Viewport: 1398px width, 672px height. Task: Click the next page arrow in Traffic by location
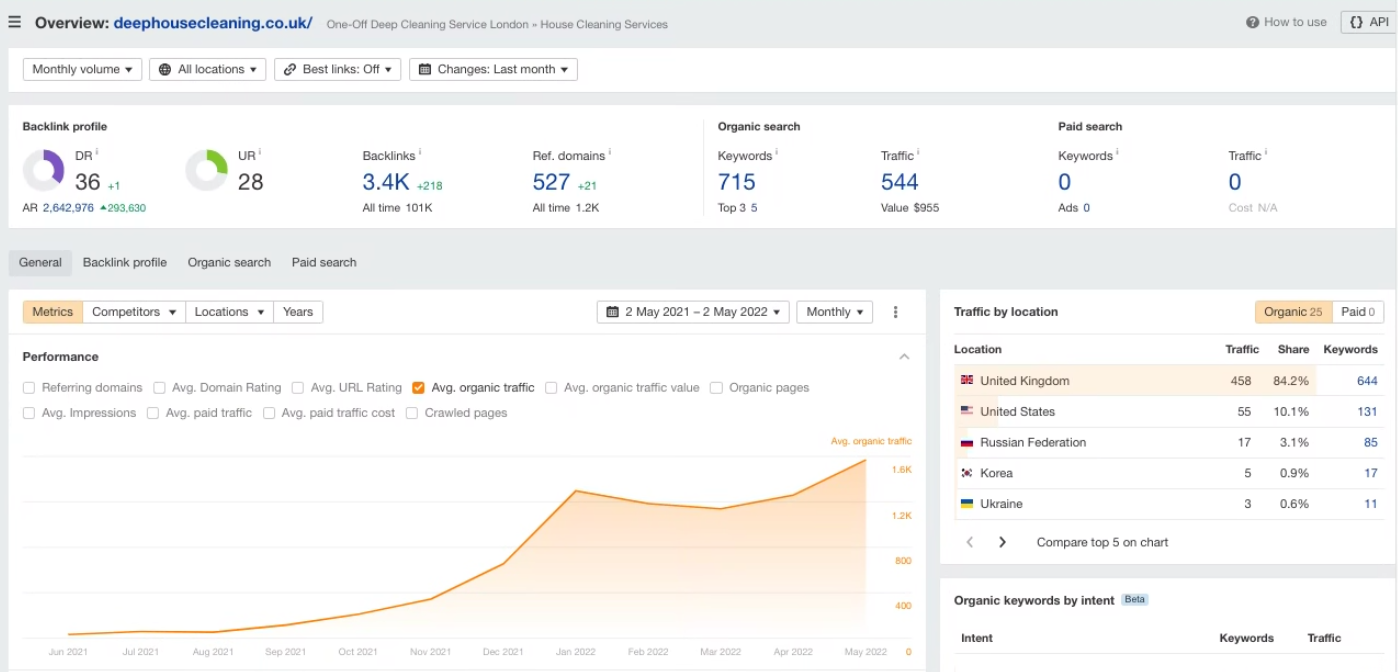coord(1002,542)
